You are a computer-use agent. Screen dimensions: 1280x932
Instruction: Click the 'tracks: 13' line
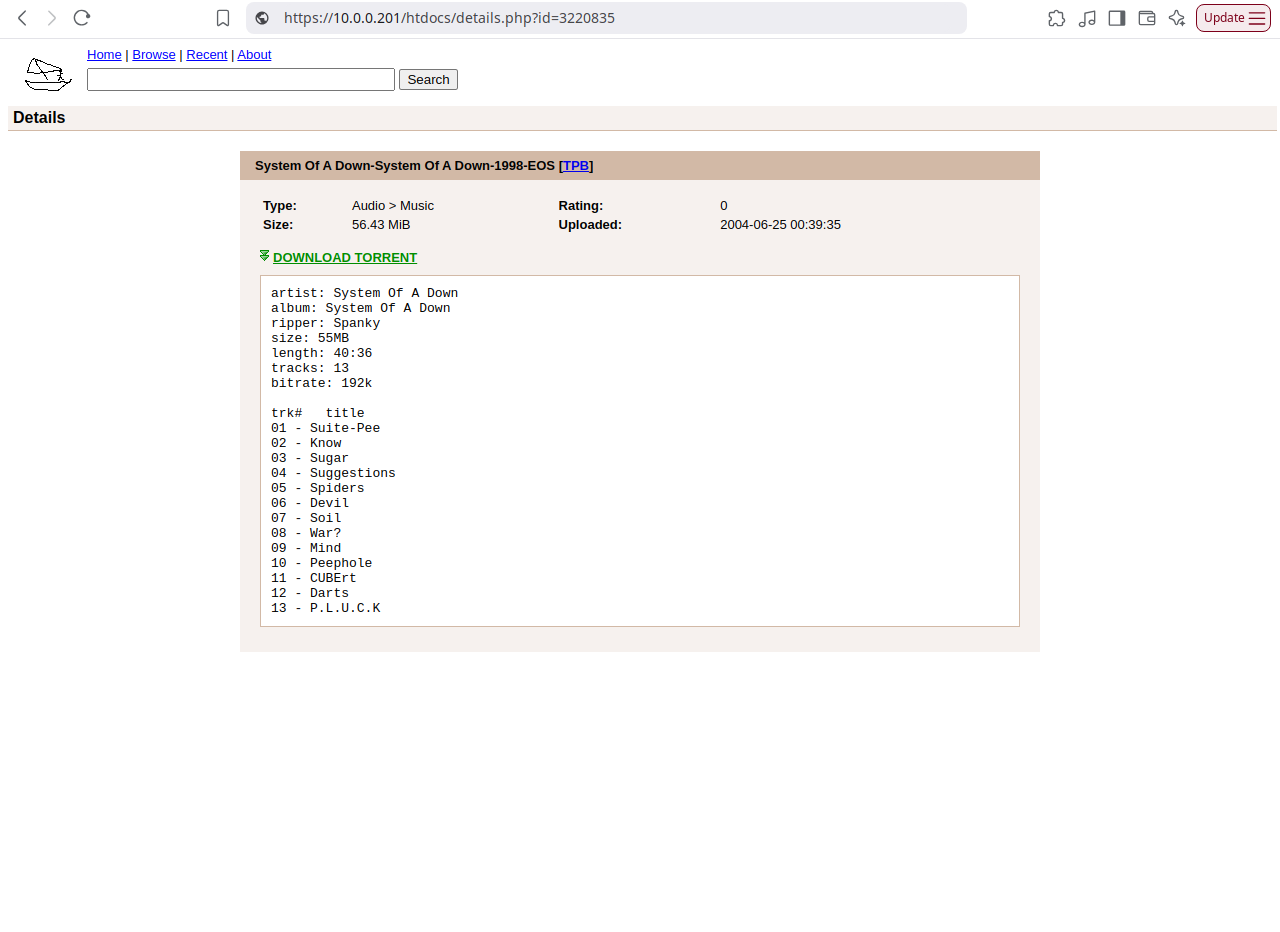(x=310, y=368)
